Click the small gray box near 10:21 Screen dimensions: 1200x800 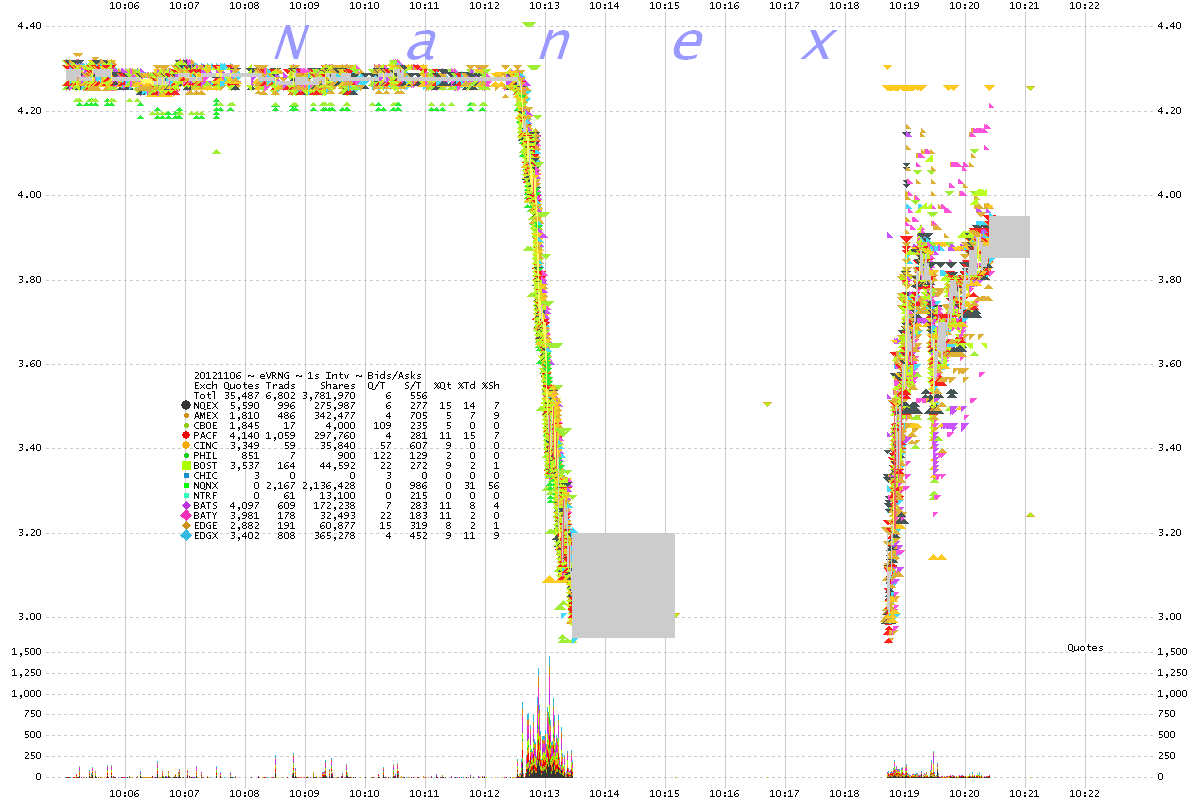coord(1009,237)
